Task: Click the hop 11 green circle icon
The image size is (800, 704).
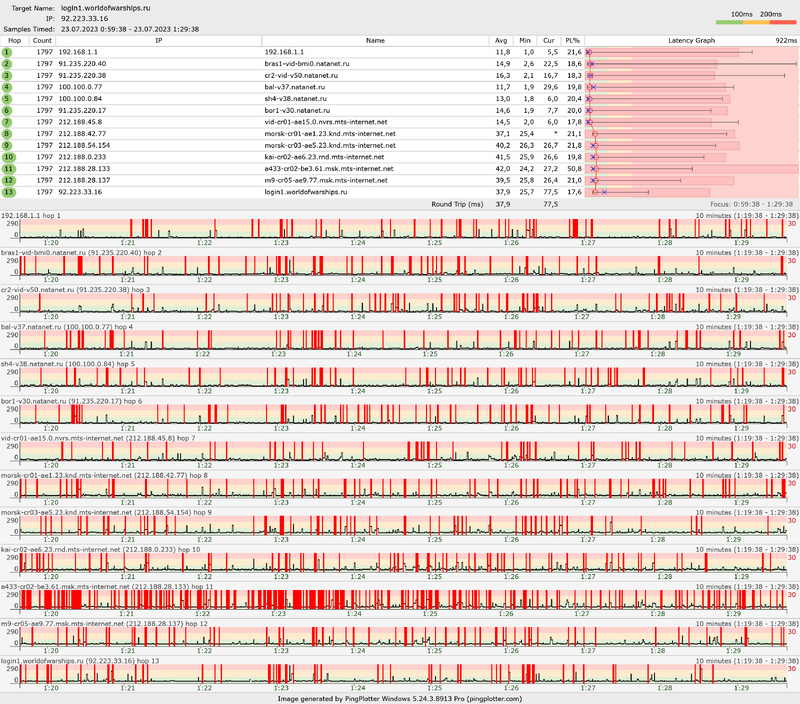Action: click(x=9, y=169)
